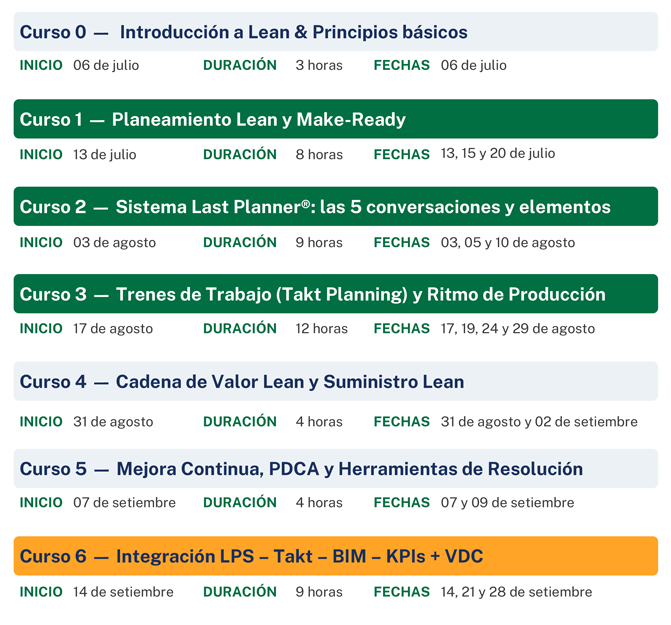The width and height of the screenshot is (671, 625).
Task: Open orange Curso 6 Integración LPS banner
Action: point(336,556)
